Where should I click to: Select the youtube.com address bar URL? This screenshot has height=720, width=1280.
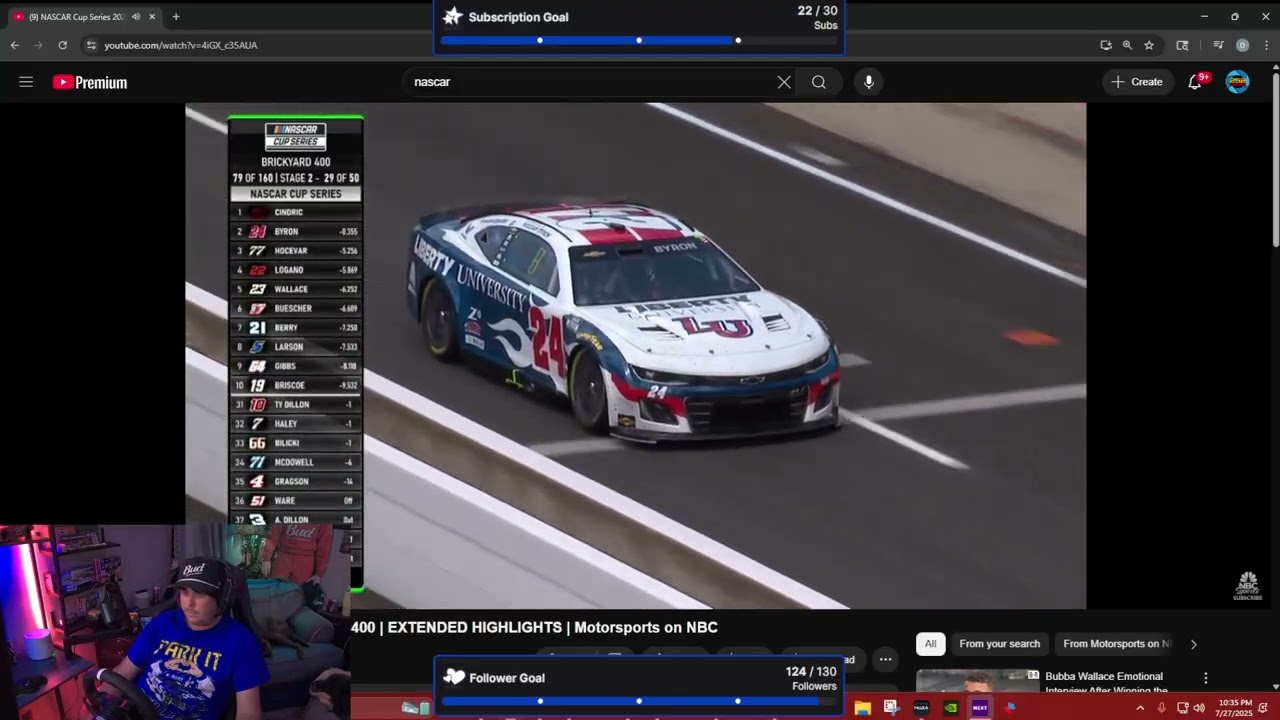click(x=181, y=45)
